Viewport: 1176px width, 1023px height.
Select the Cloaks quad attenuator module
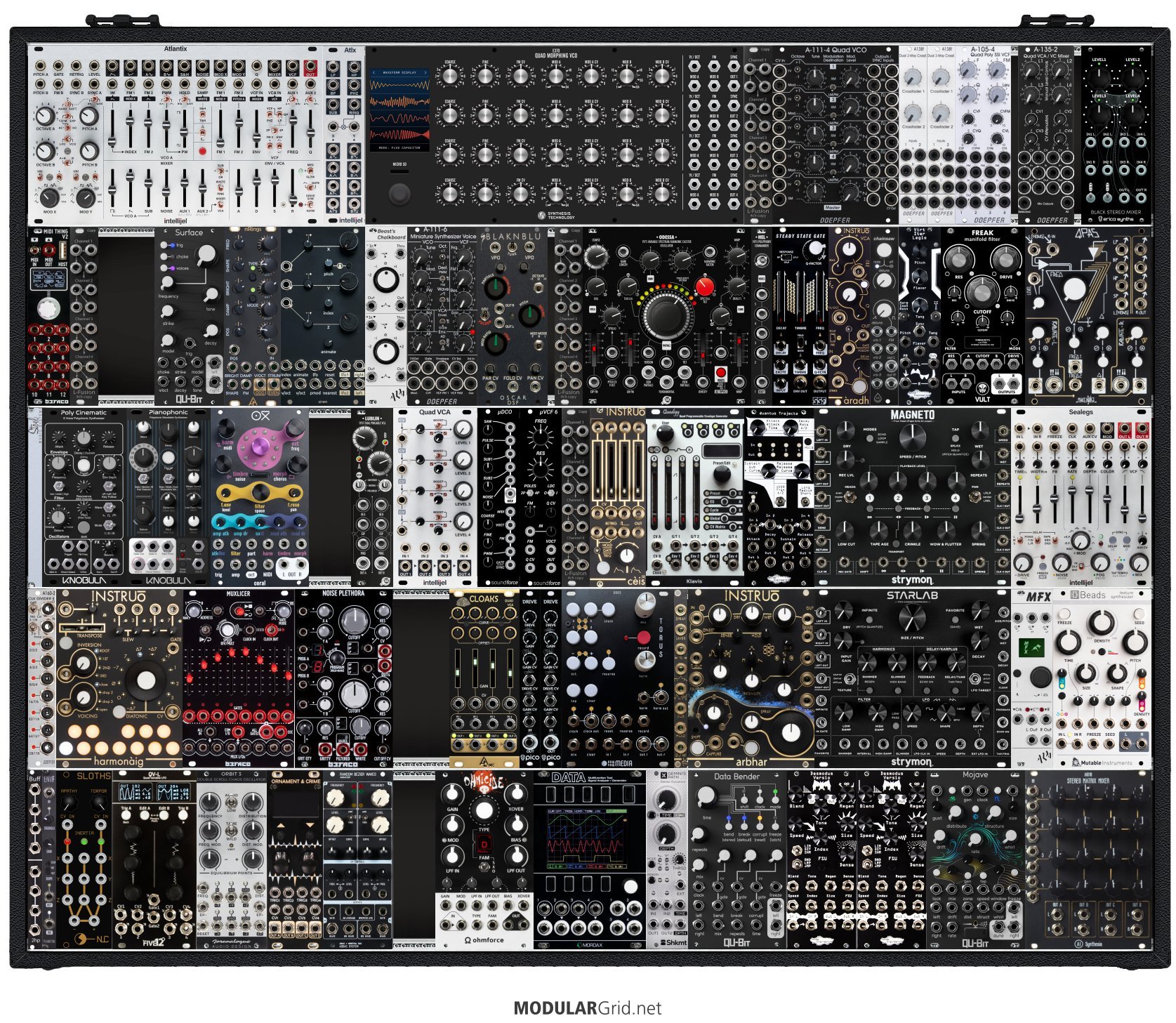[484, 679]
